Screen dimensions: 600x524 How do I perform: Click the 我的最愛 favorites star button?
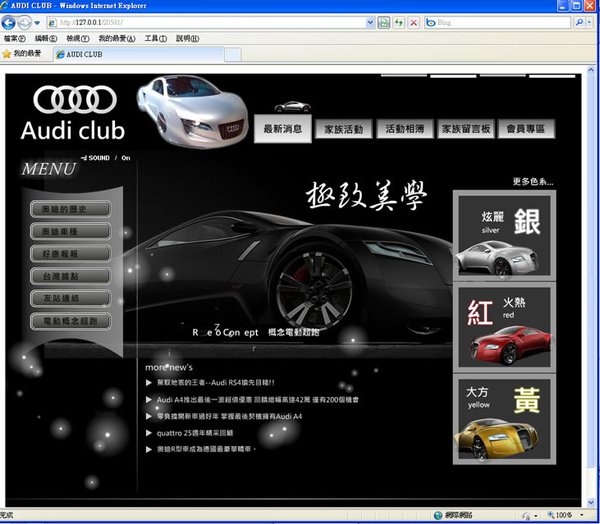pyautogui.click(x=22, y=54)
